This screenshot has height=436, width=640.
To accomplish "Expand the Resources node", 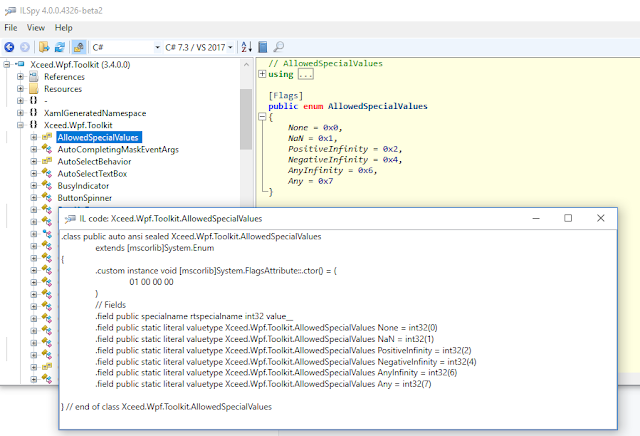I will pyautogui.click(x=20, y=89).
